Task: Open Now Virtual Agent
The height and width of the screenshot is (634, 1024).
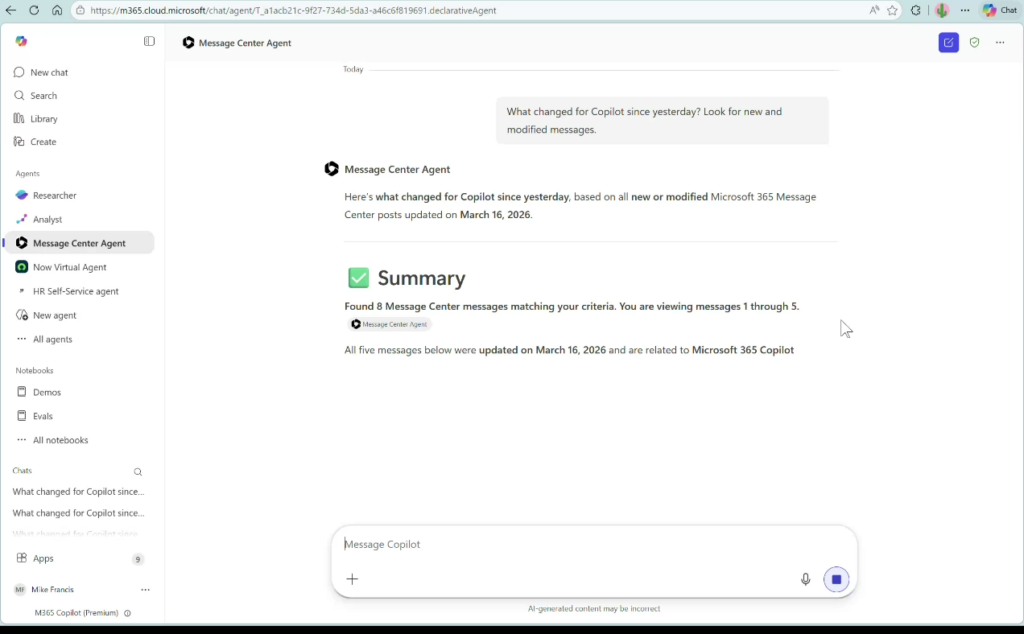Action: [x=69, y=267]
